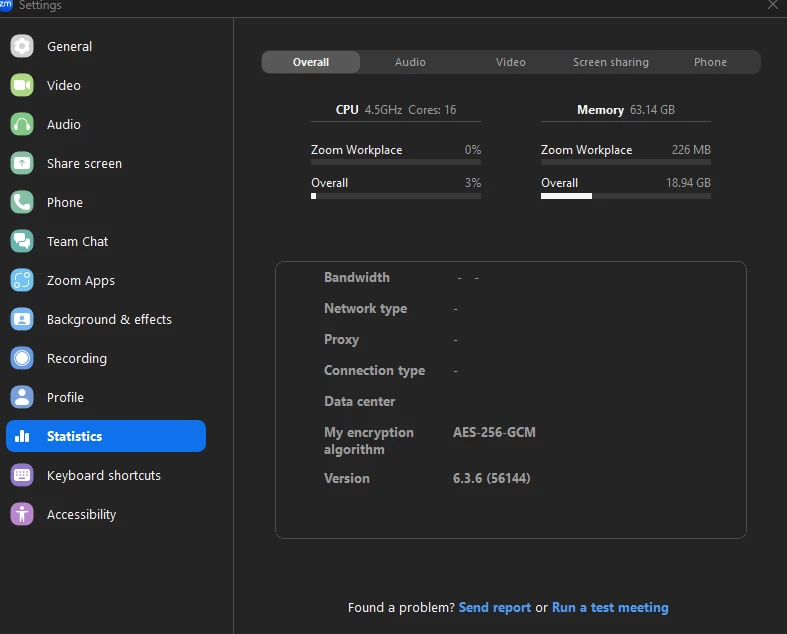Open Profile settings label

click(65, 398)
